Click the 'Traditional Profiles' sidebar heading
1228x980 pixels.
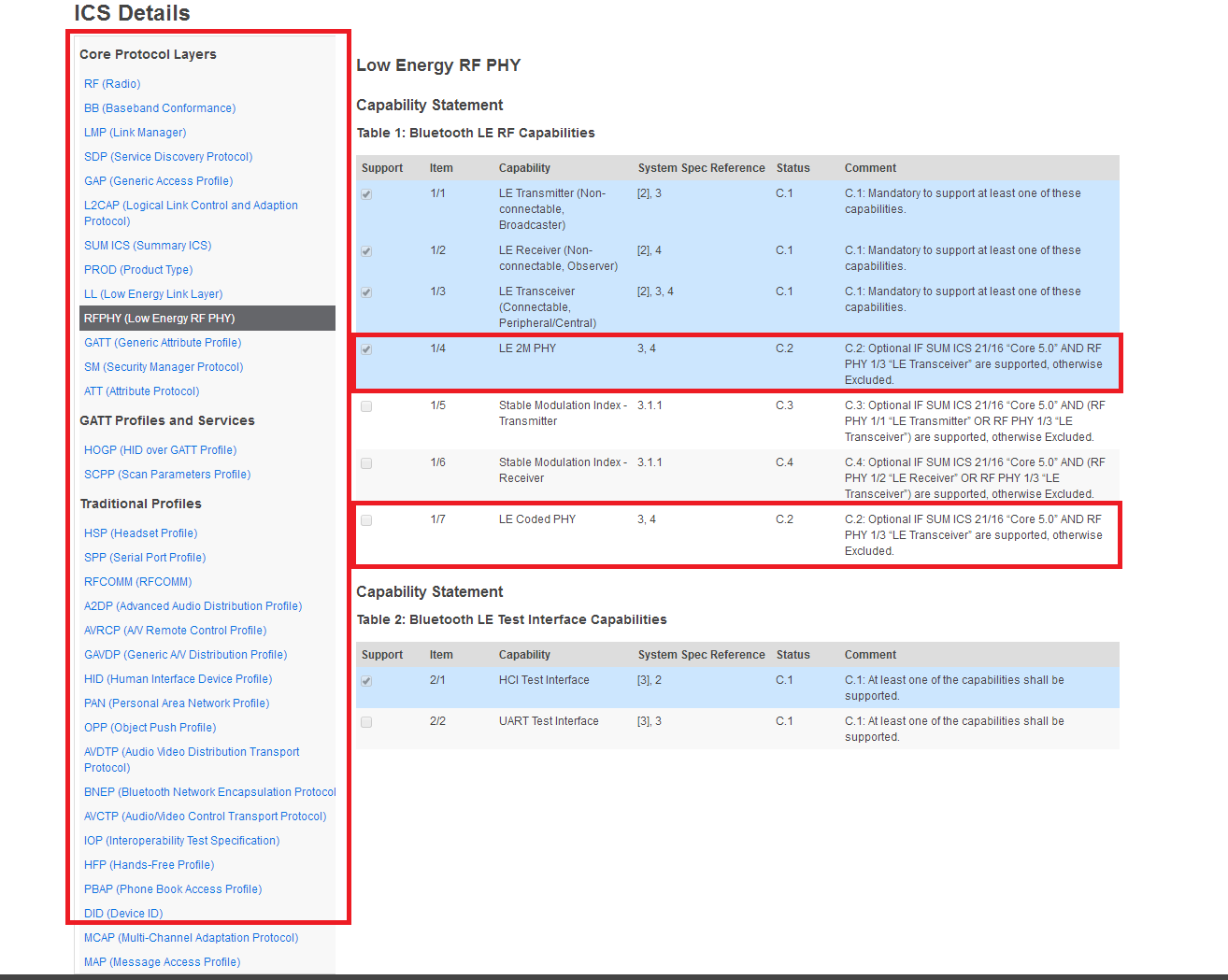pyautogui.click(x=140, y=504)
